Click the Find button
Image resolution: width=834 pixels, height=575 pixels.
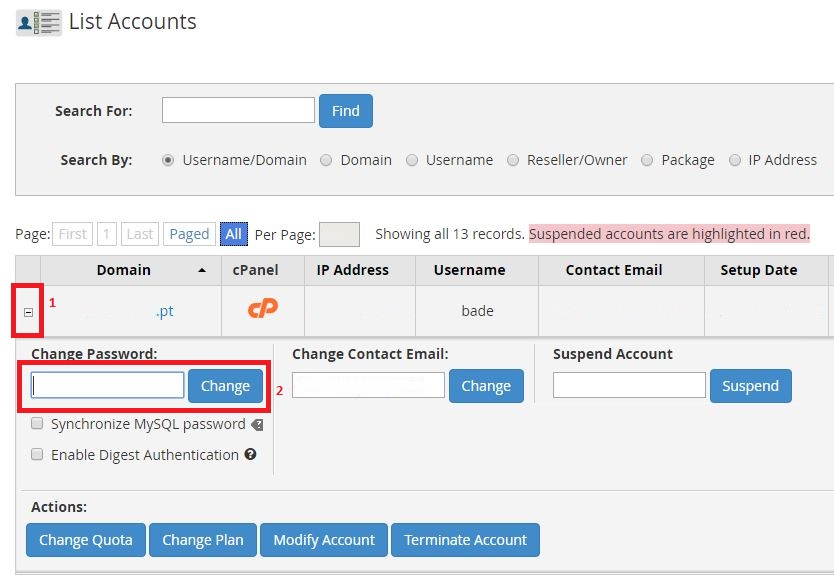[x=345, y=111]
